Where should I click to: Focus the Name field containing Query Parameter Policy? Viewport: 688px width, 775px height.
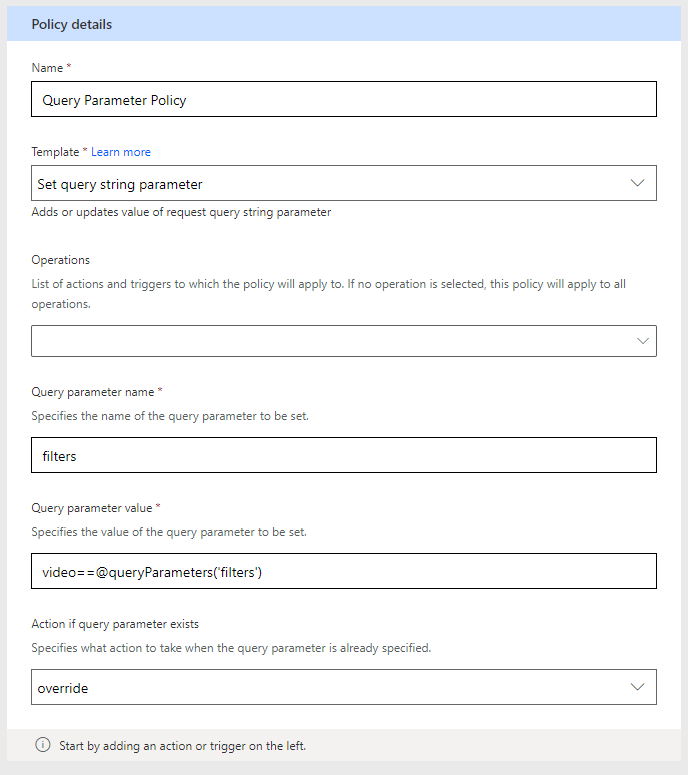click(x=344, y=99)
